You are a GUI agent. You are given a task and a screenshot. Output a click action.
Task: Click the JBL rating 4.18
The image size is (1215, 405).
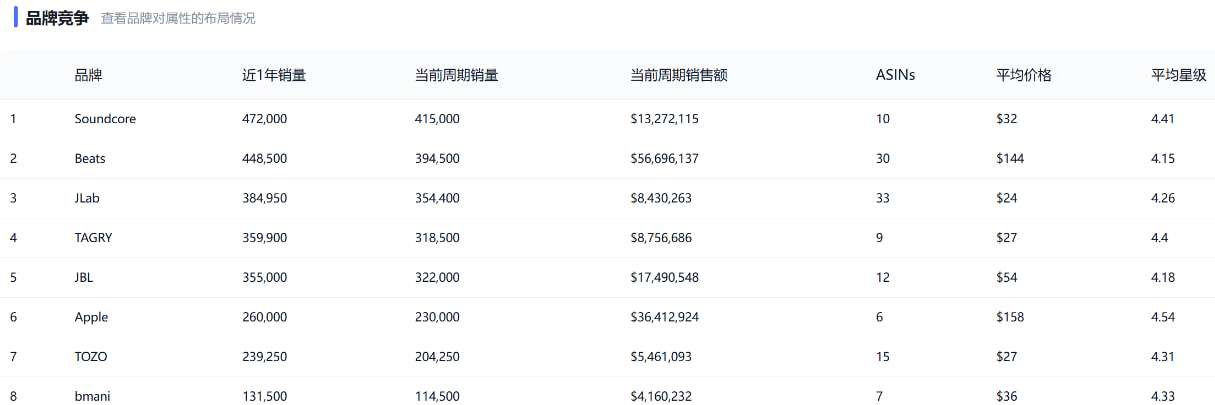pyautogui.click(x=1163, y=278)
